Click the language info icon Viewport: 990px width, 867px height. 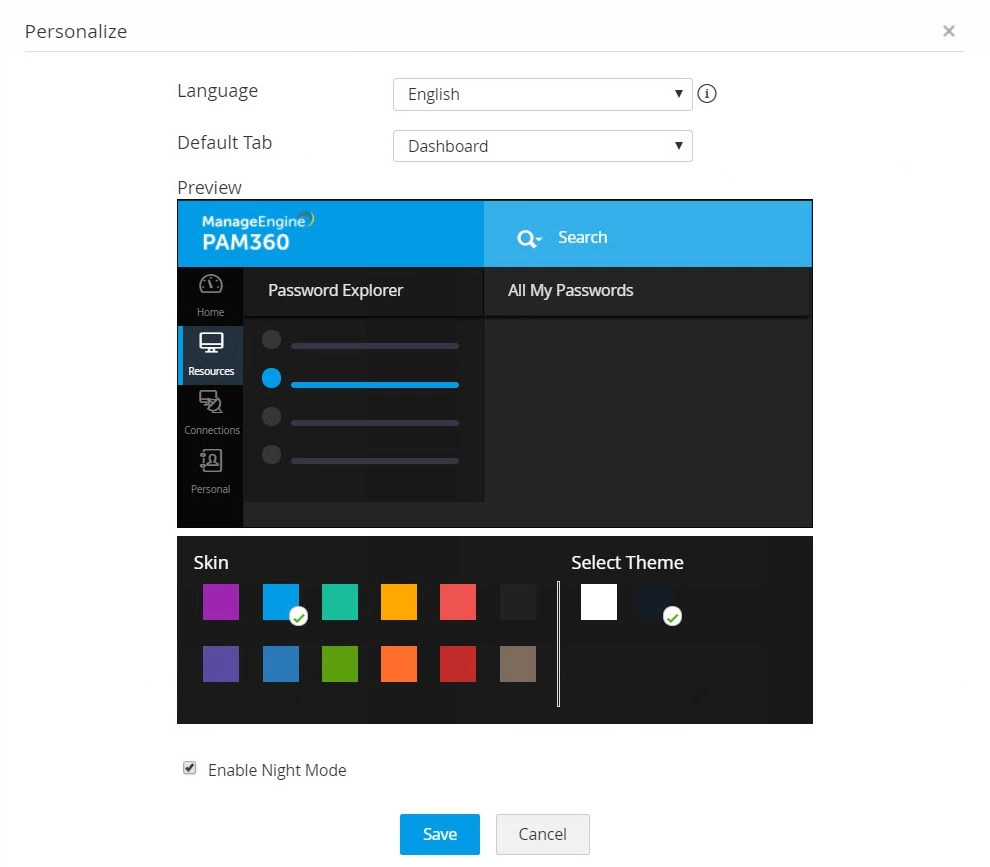click(707, 94)
